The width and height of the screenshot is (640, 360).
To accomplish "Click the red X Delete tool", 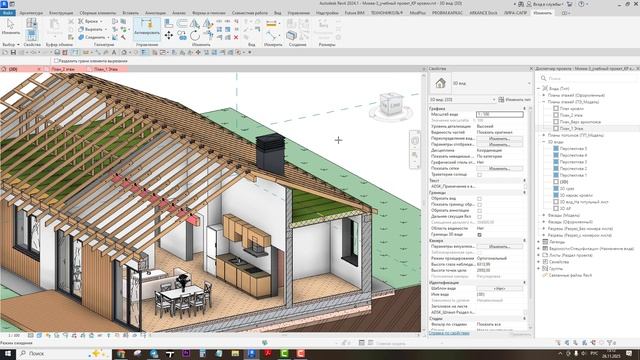I will (236, 37).
